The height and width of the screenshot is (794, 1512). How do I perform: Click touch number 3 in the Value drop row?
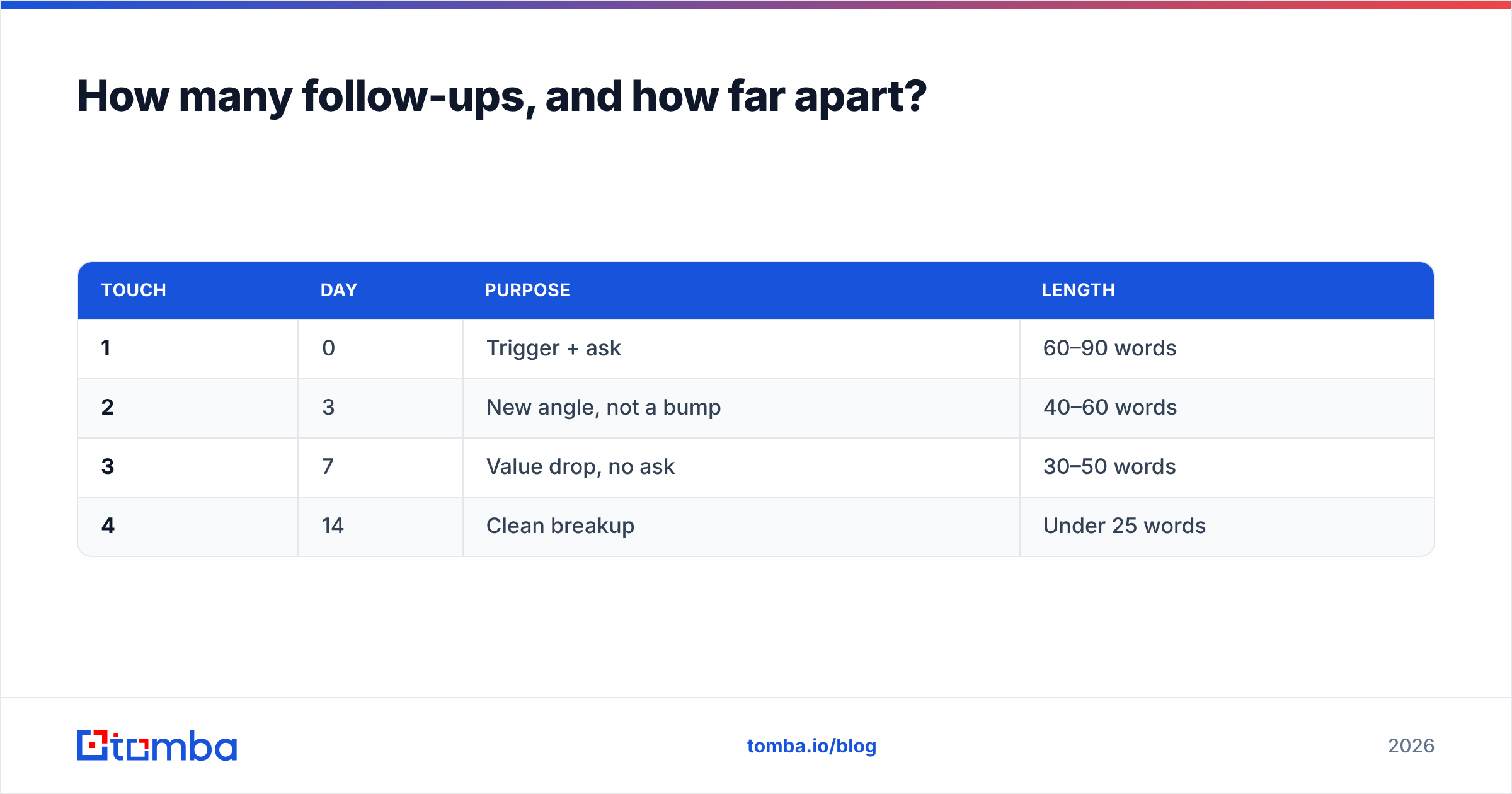(x=108, y=466)
